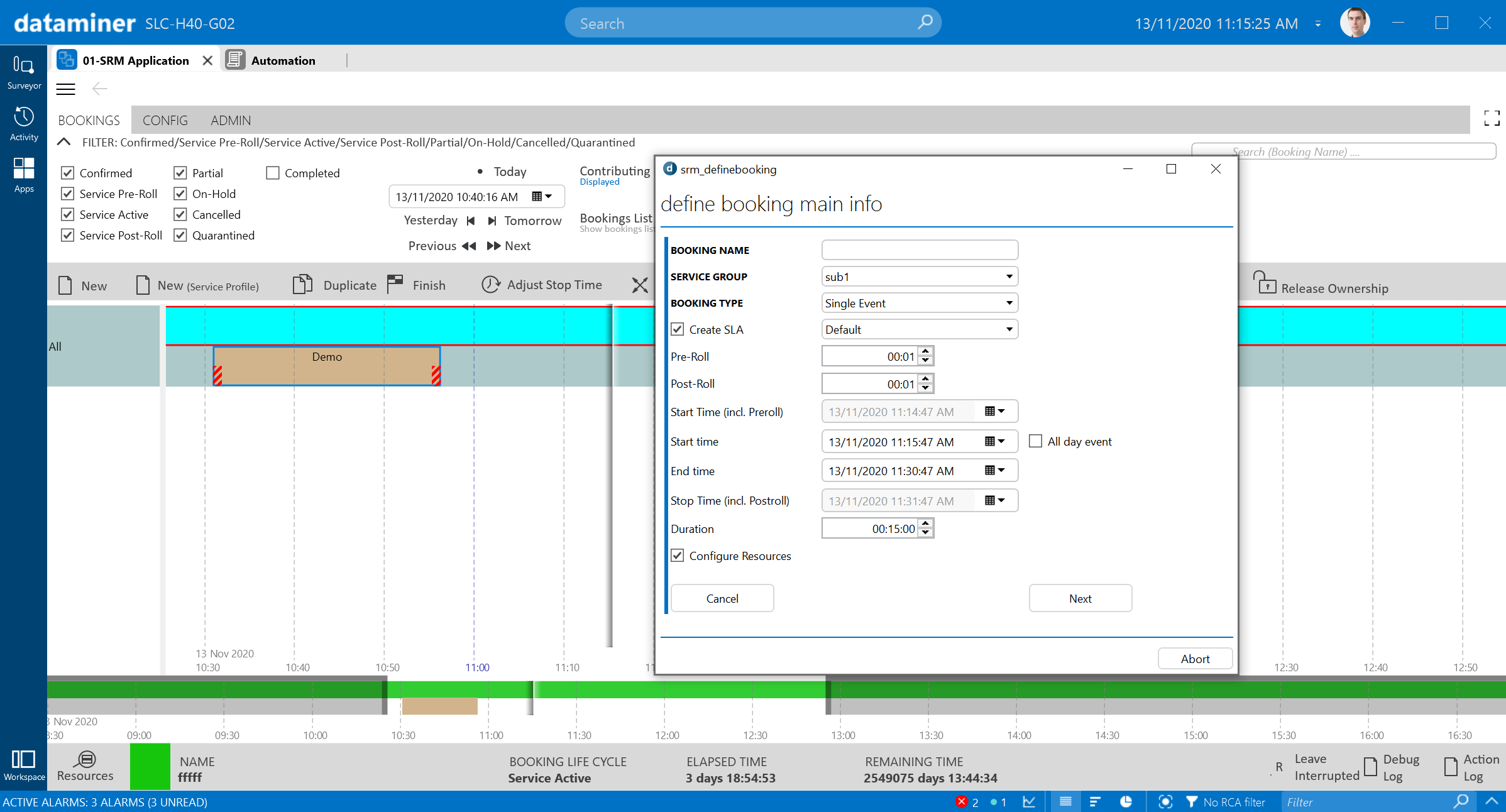Click the Release Ownership padlock icon
The height and width of the screenshot is (812, 1506).
pos(1268,285)
